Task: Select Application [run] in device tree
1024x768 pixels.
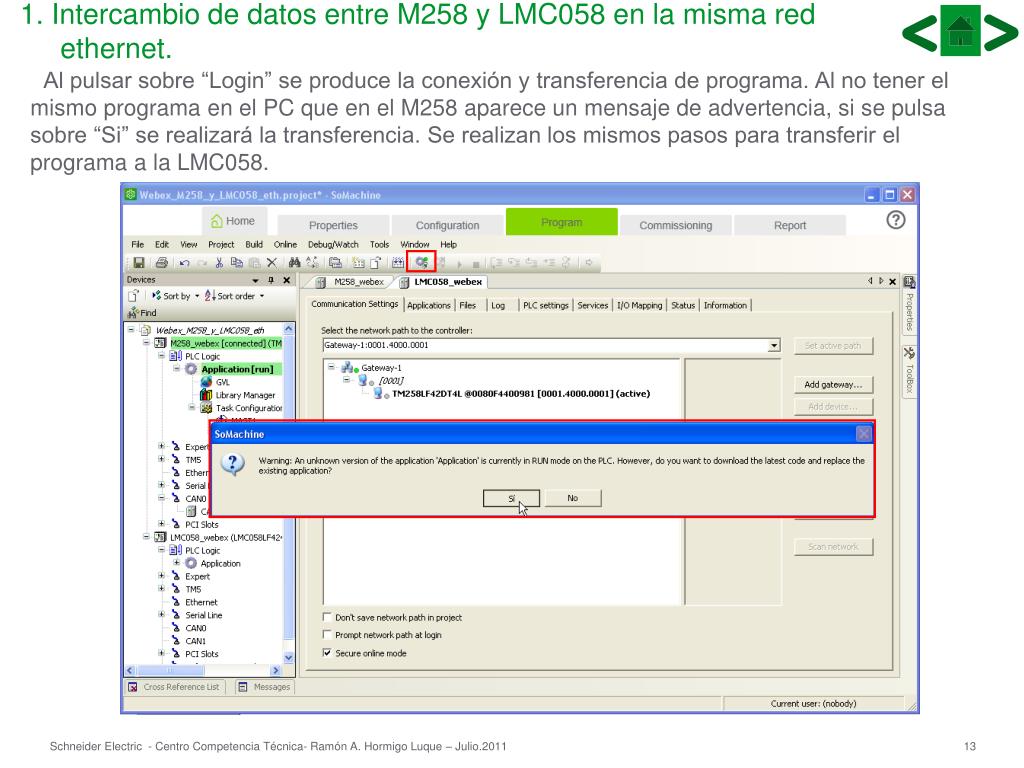Action: (x=237, y=369)
